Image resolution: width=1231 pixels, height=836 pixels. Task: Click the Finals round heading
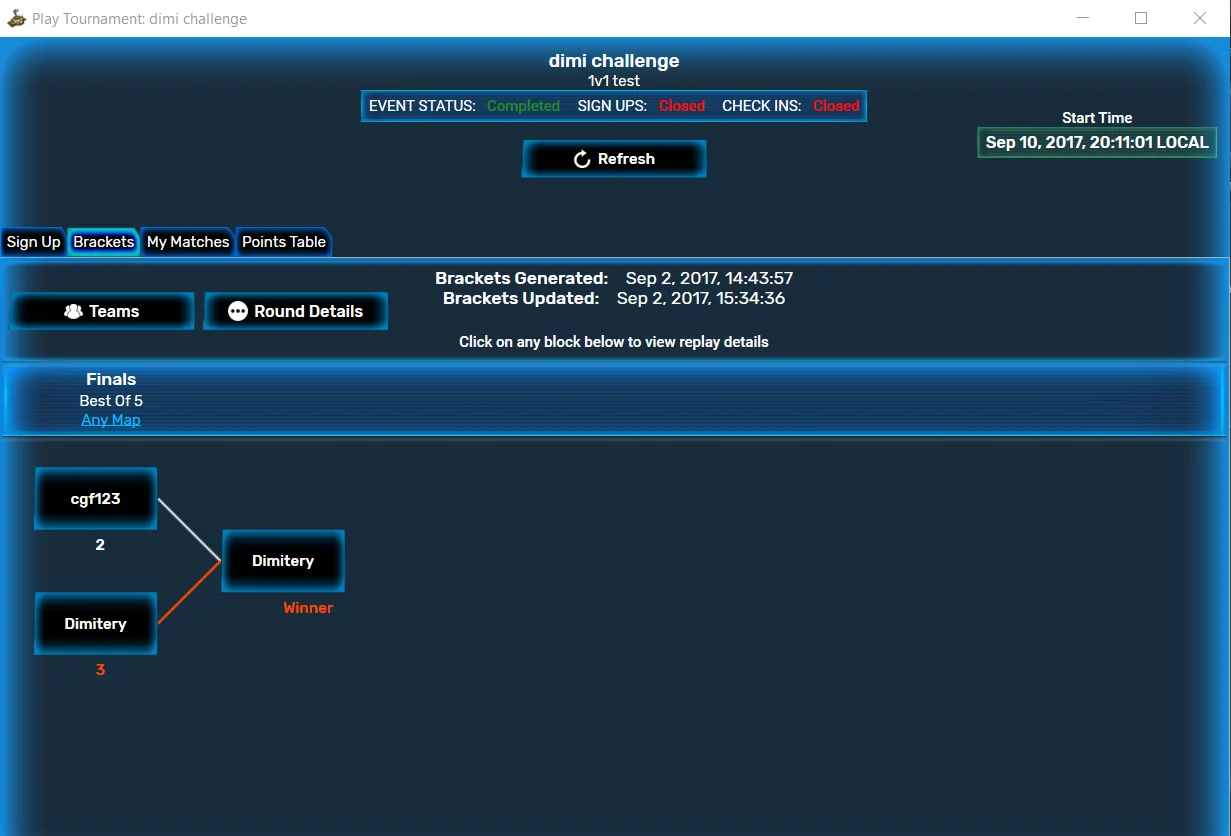[x=111, y=380]
